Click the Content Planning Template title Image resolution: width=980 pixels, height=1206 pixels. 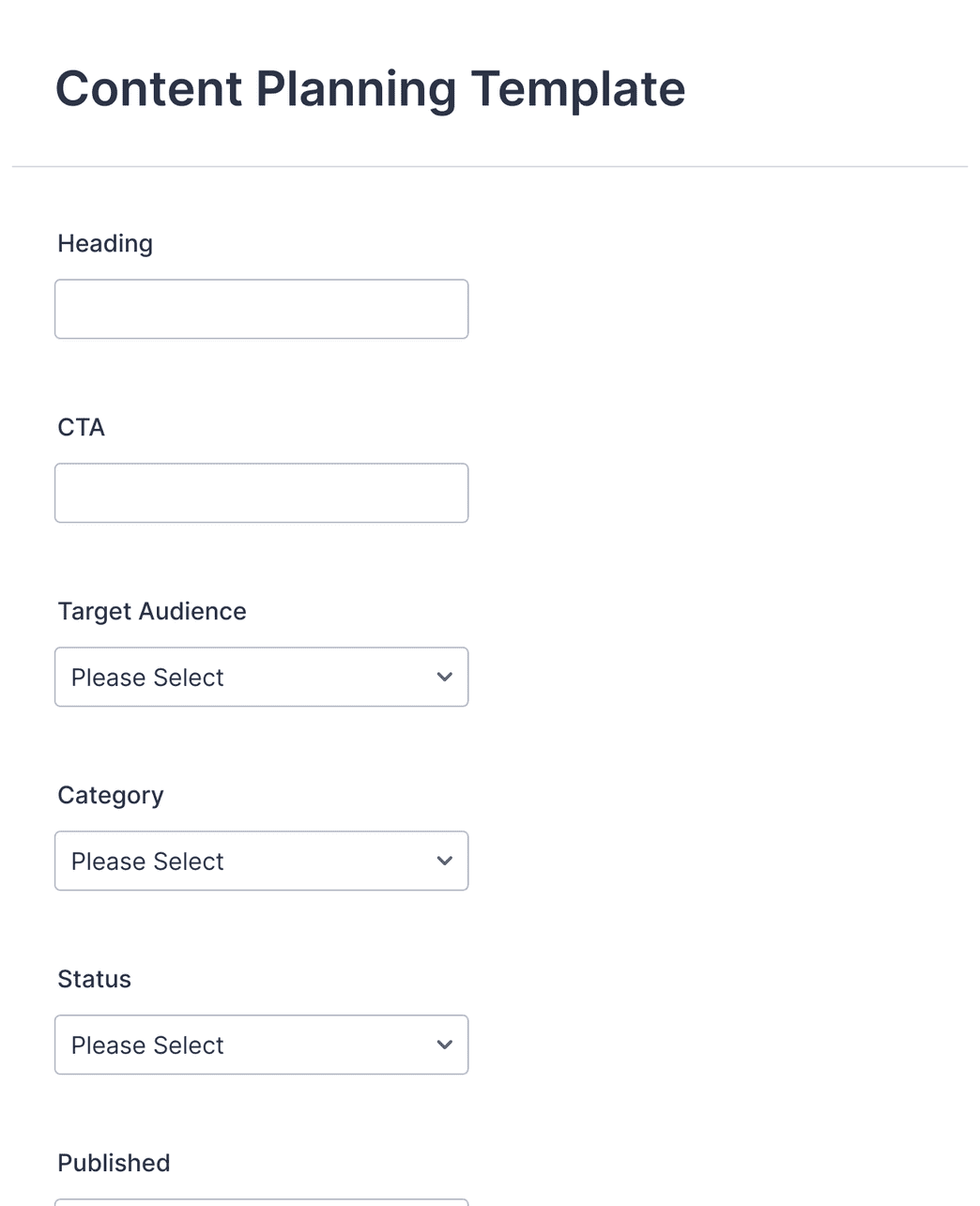(371, 88)
